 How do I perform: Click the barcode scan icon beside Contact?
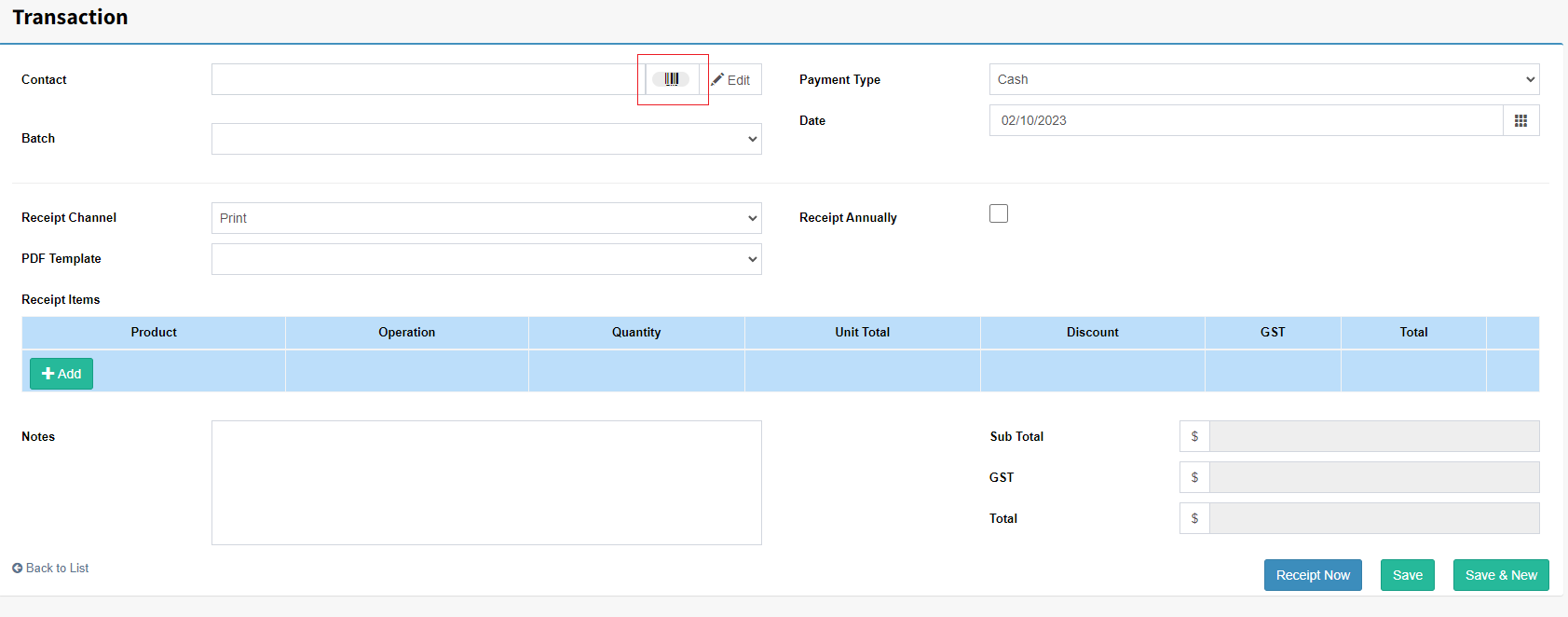671,79
